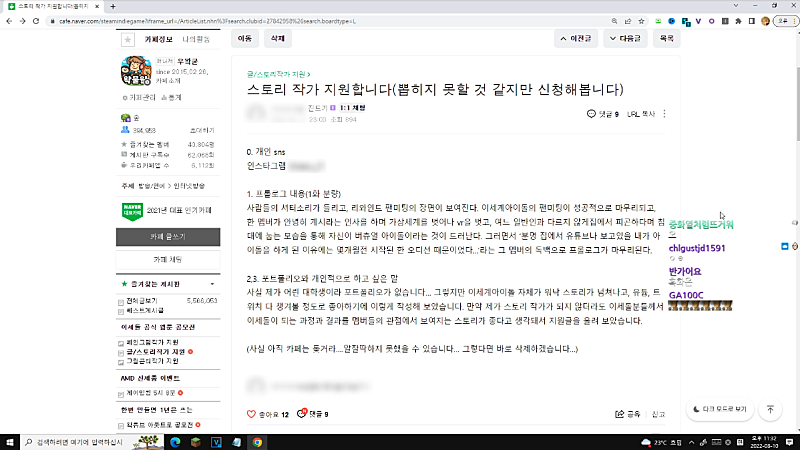Click the 초대하기 invite link

click(202, 131)
